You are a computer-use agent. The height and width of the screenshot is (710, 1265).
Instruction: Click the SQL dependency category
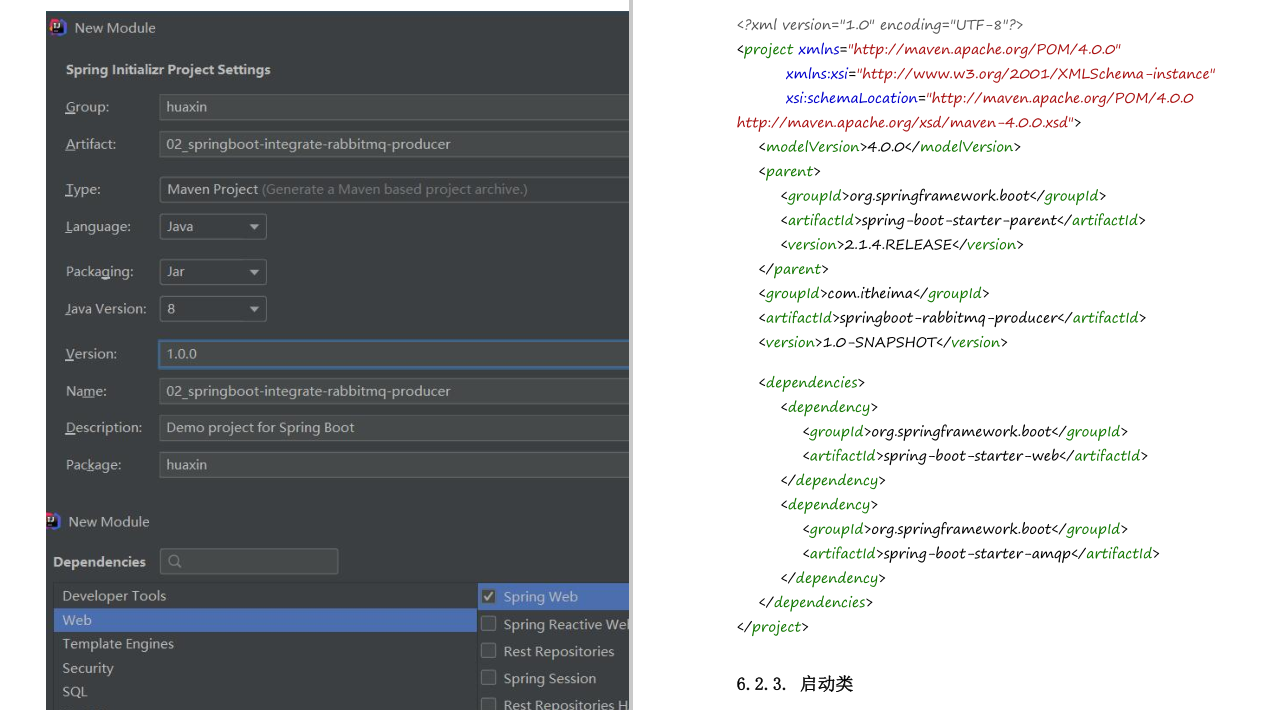pyautogui.click(x=74, y=691)
